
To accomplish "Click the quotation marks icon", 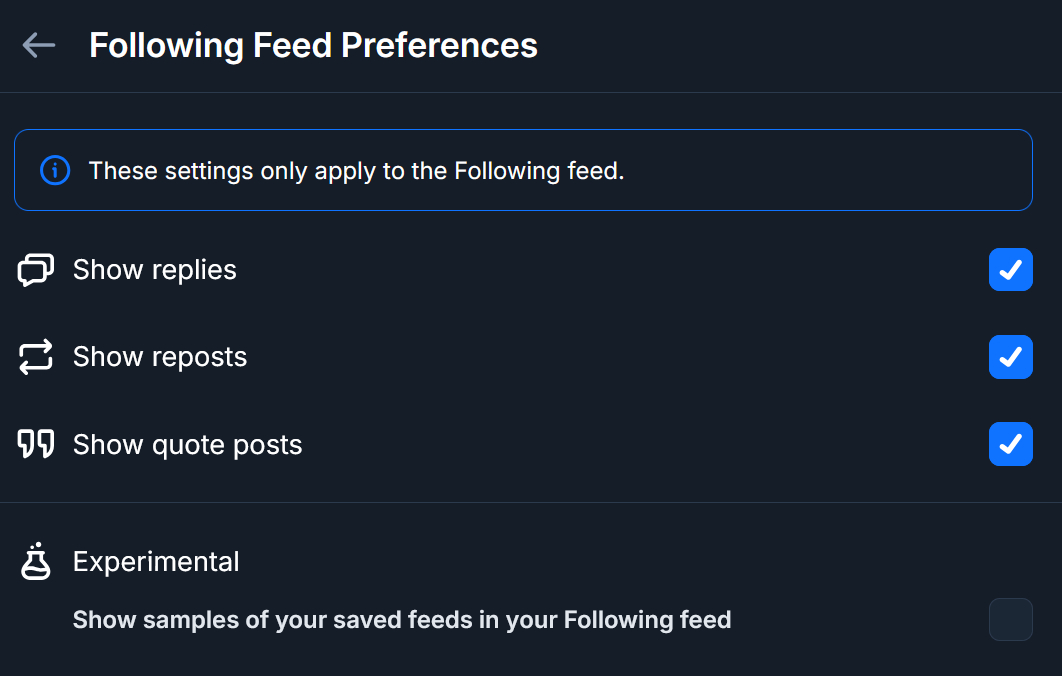I will [x=36, y=444].
